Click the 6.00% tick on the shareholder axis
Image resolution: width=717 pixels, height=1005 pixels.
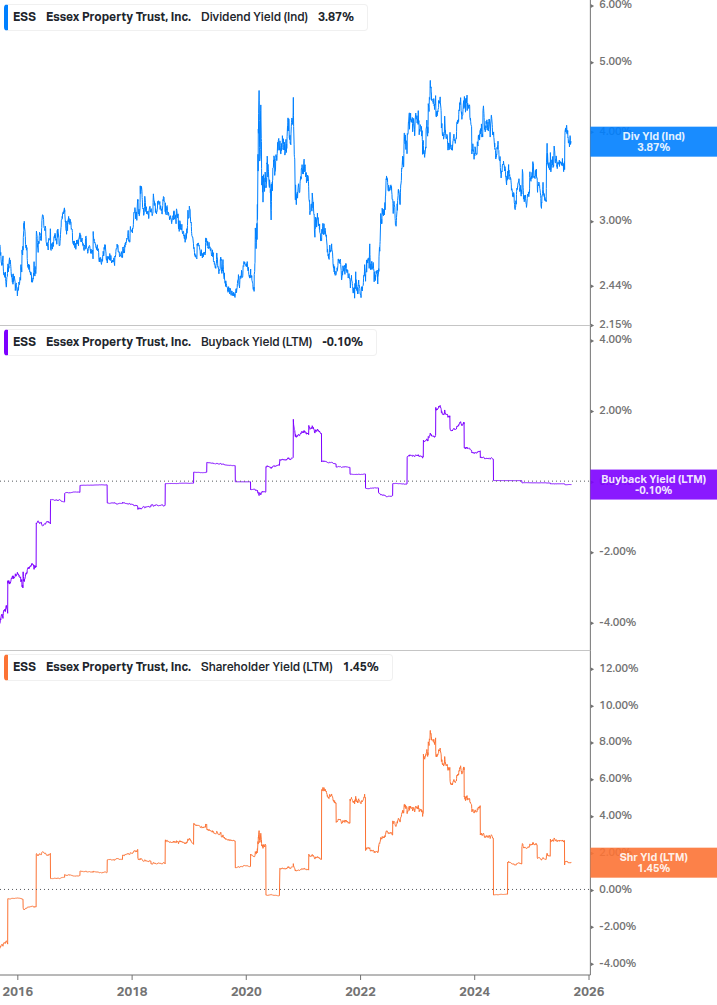click(x=615, y=779)
